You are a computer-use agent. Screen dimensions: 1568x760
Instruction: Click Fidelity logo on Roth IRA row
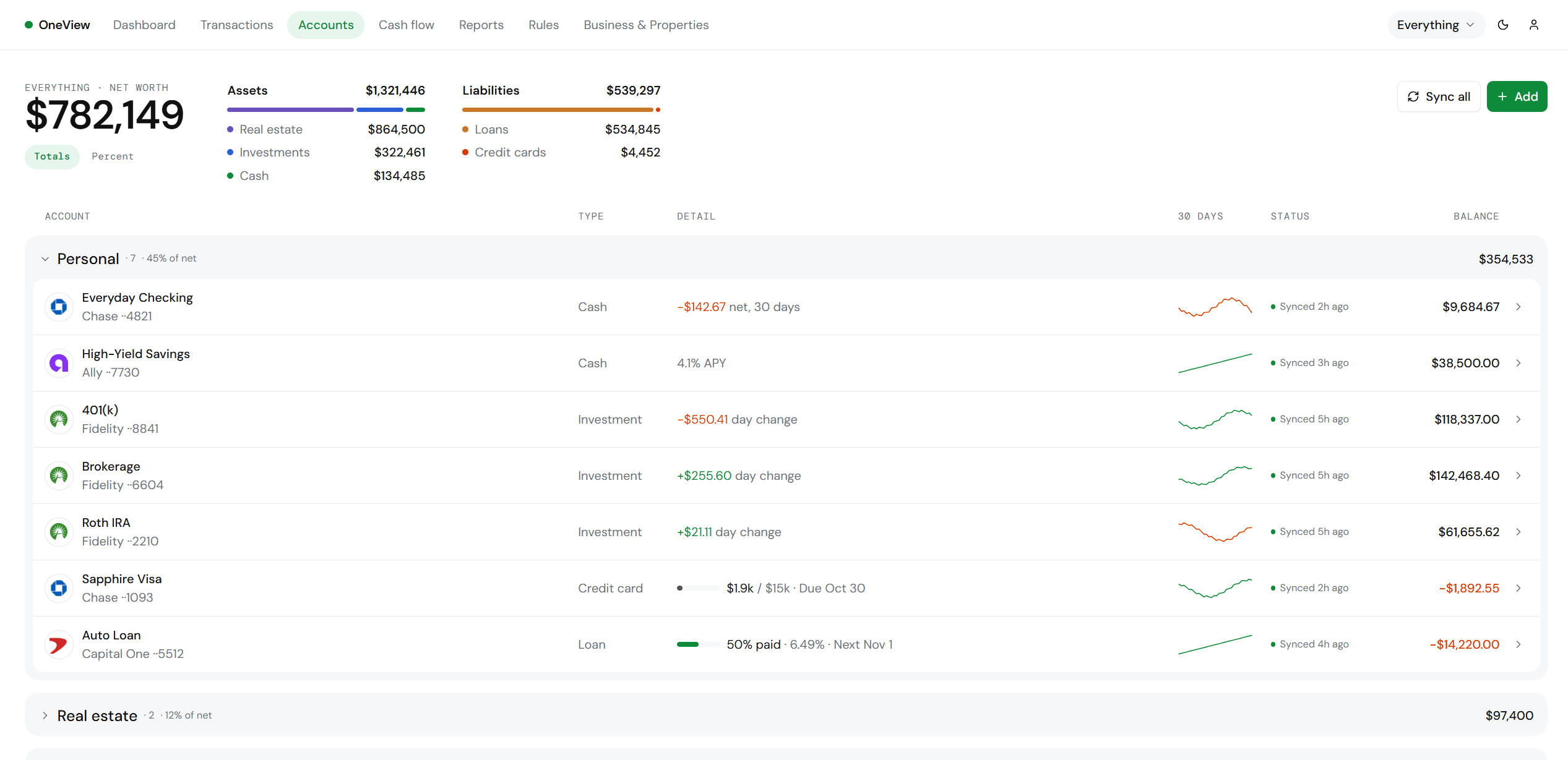(x=59, y=532)
